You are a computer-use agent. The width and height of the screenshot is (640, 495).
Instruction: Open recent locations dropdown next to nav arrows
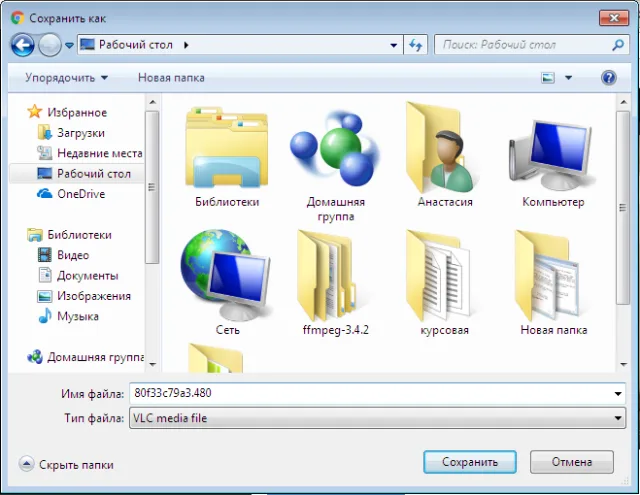click(x=69, y=45)
